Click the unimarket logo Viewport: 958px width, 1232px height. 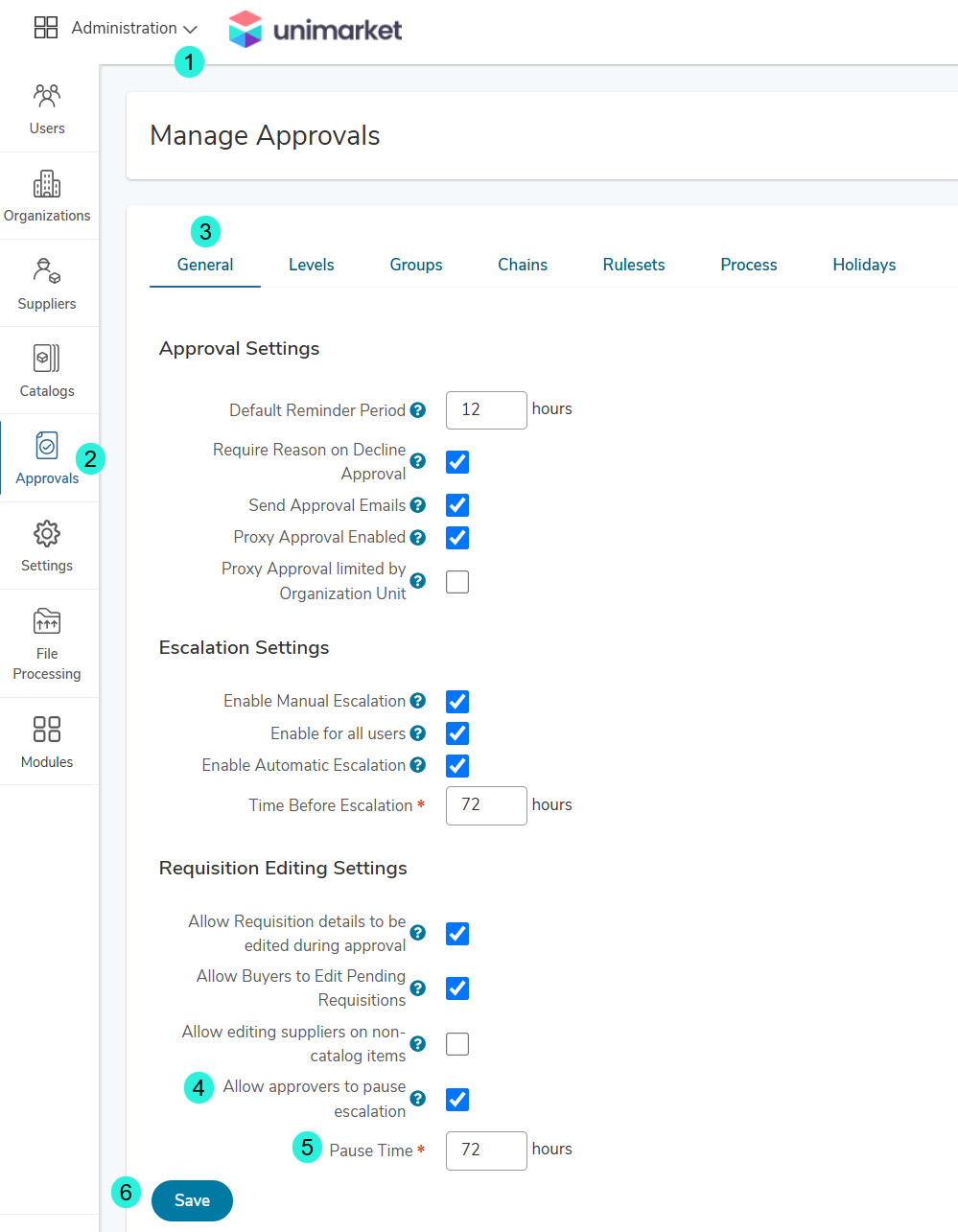click(x=315, y=30)
